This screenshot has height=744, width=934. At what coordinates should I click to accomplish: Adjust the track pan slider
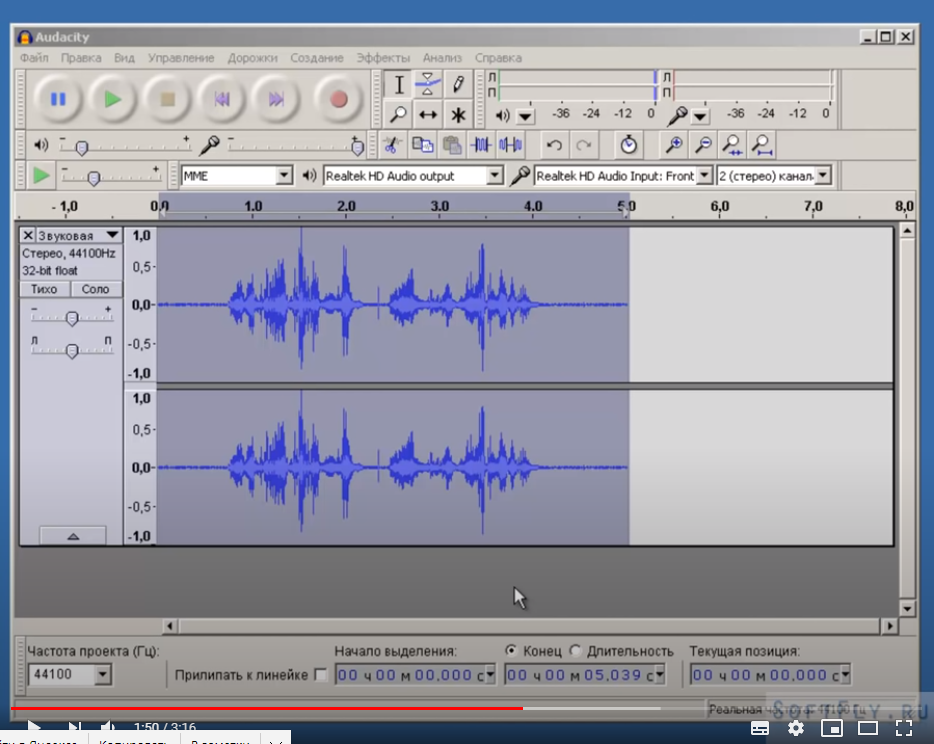71,350
